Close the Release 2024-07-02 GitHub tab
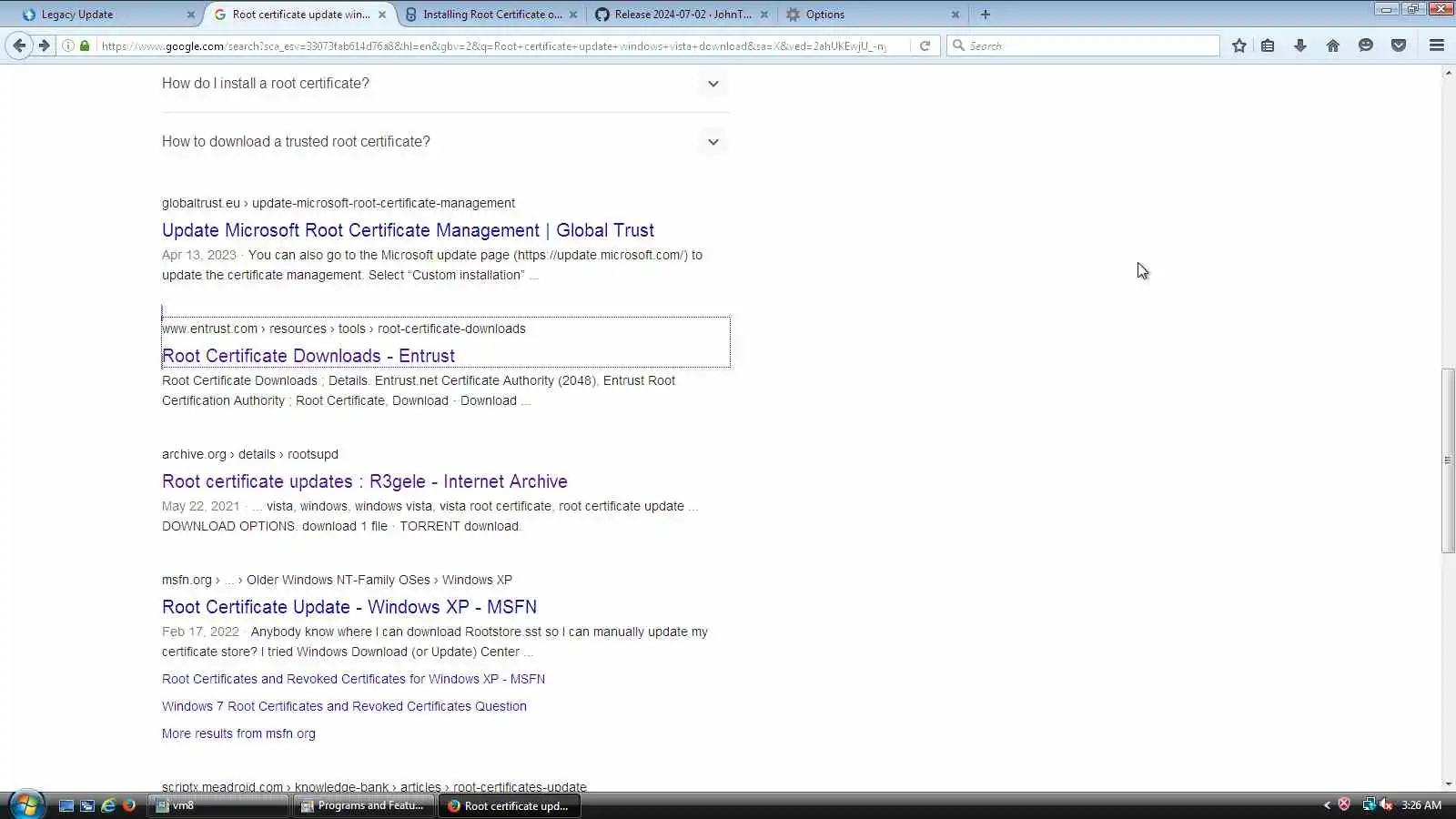The image size is (1456, 819). [x=764, y=15]
